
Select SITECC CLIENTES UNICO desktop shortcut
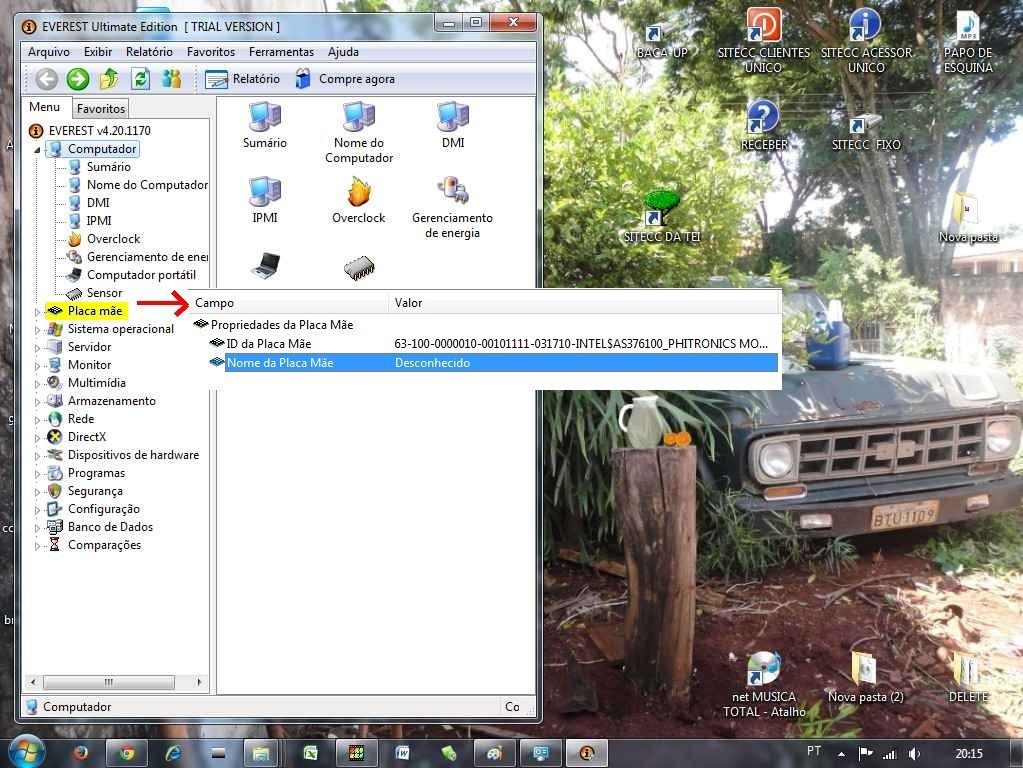click(763, 41)
